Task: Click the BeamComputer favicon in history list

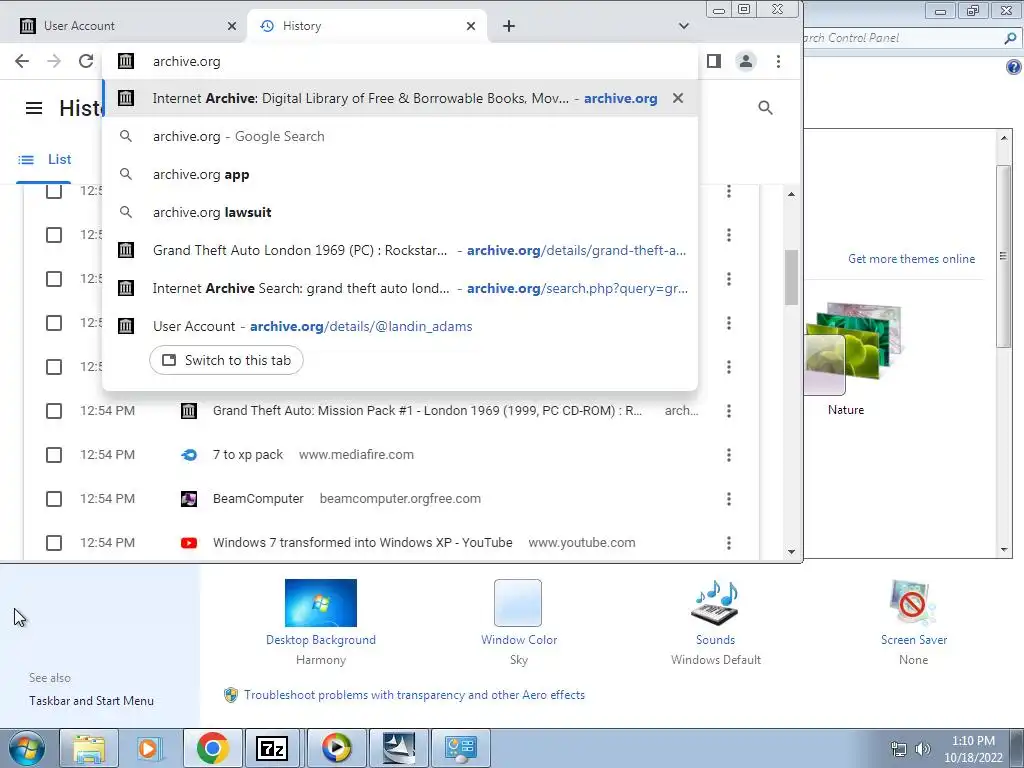Action: click(x=189, y=499)
